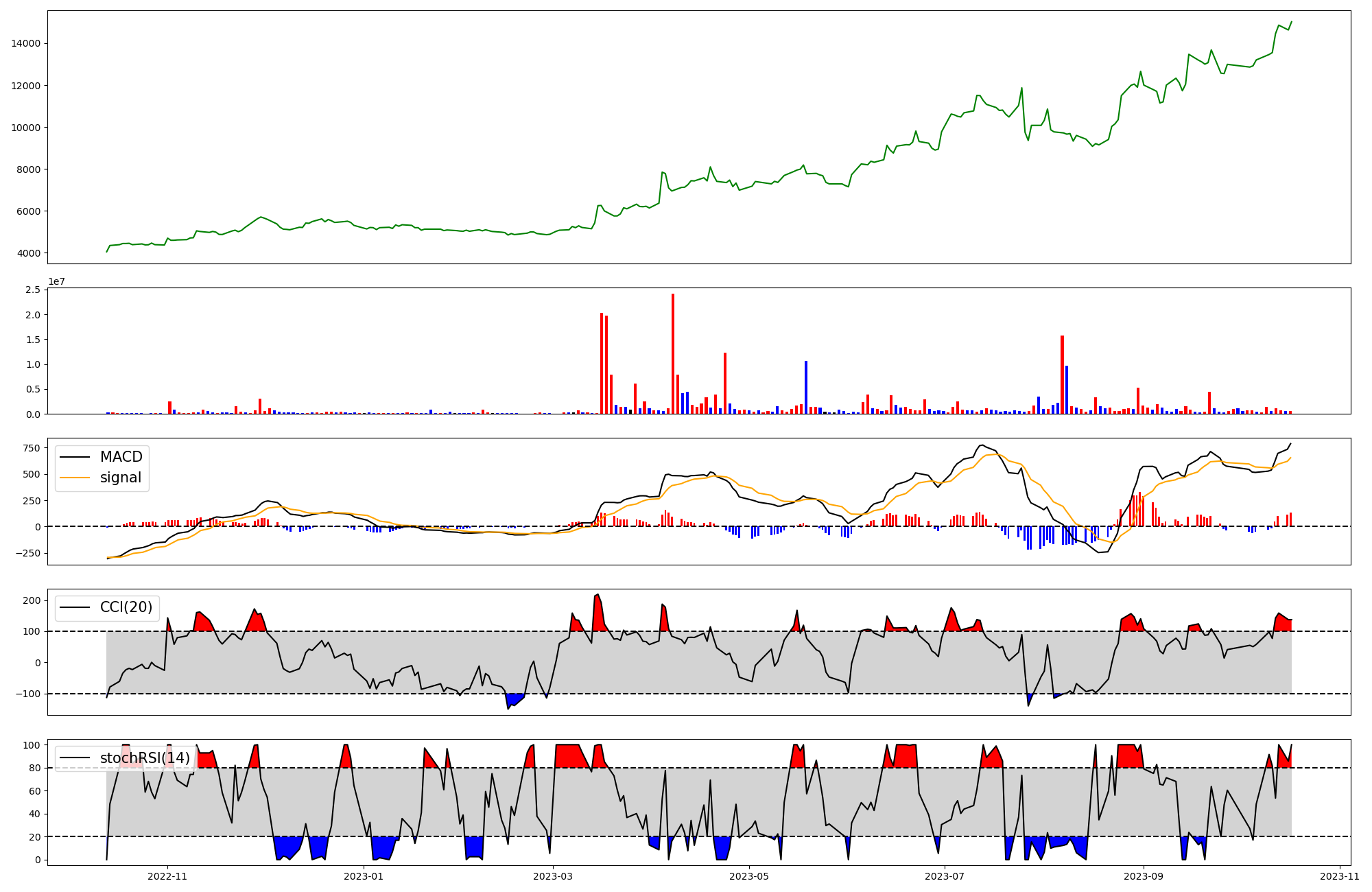This screenshot has width=1372, height=892.
Task: Click the 200 tick on CCI axis
Action: coord(30,600)
